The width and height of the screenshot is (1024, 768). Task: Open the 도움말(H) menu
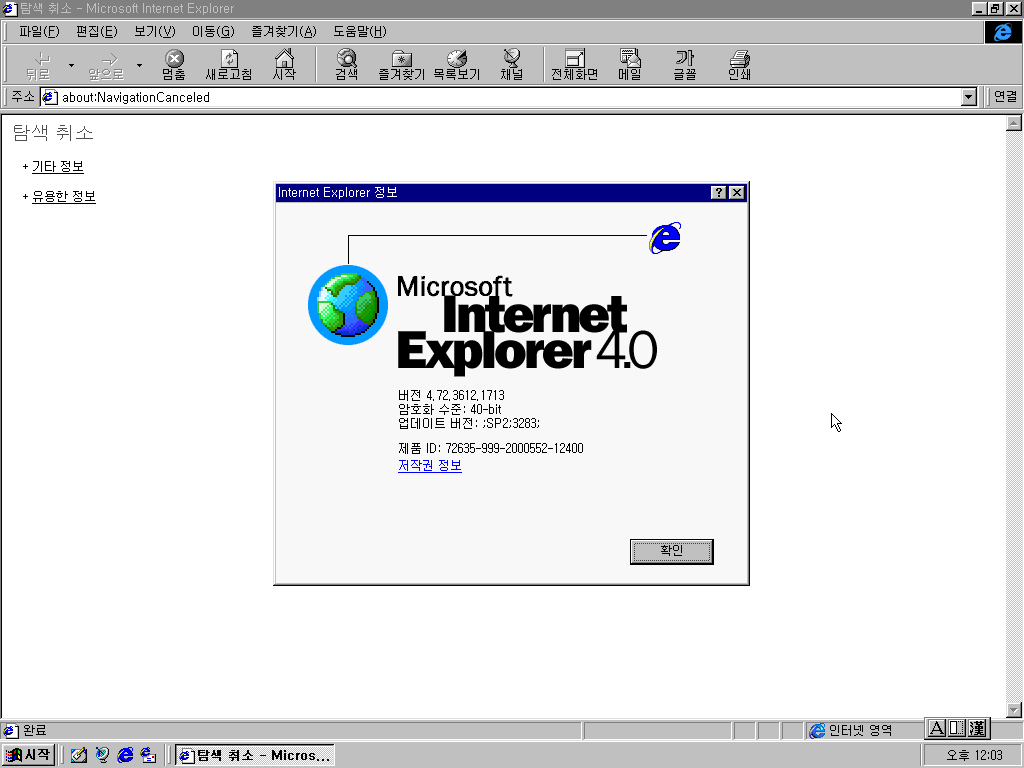pos(360,31)
